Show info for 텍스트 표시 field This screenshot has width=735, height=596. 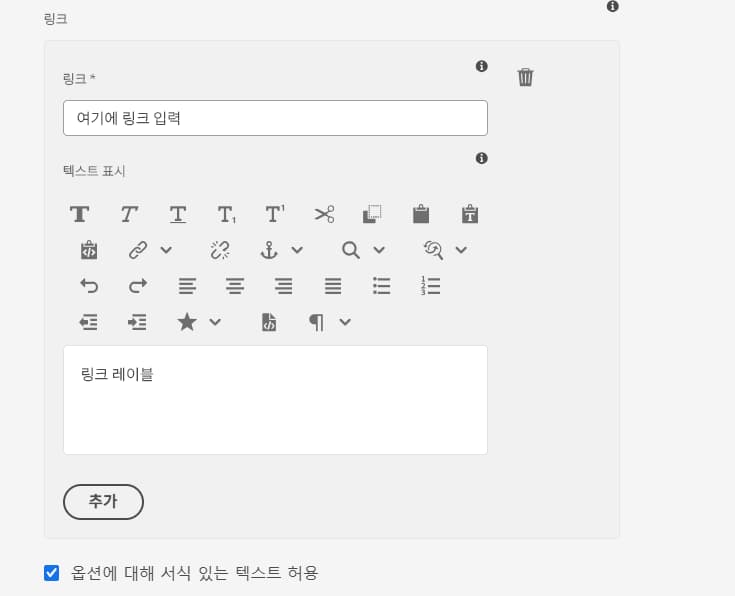pyautogui.click(x=481, y=158)
